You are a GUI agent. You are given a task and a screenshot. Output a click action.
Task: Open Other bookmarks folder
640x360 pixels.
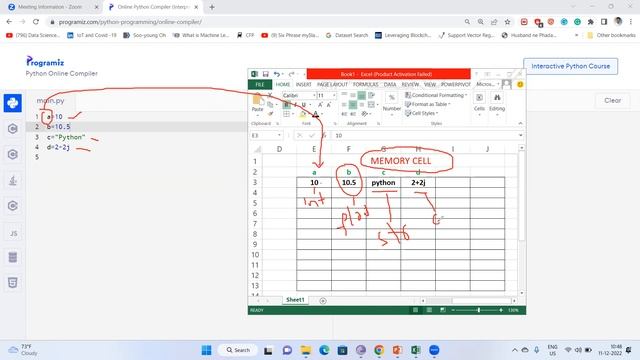tap(611, 36)
